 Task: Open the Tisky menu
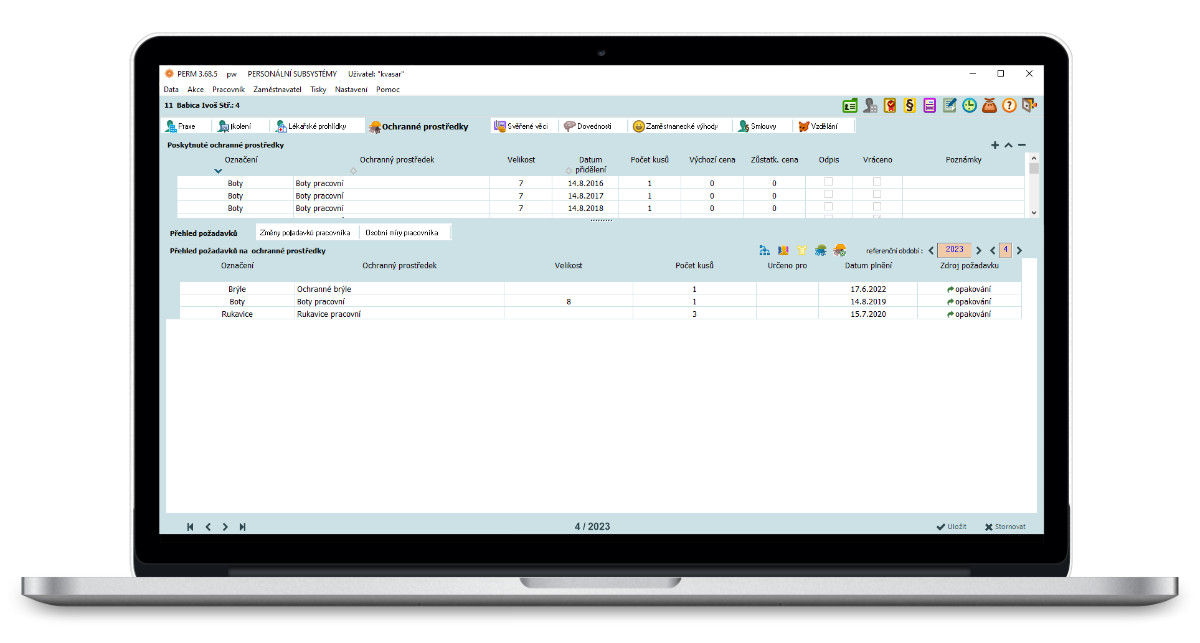pos(318,89)
